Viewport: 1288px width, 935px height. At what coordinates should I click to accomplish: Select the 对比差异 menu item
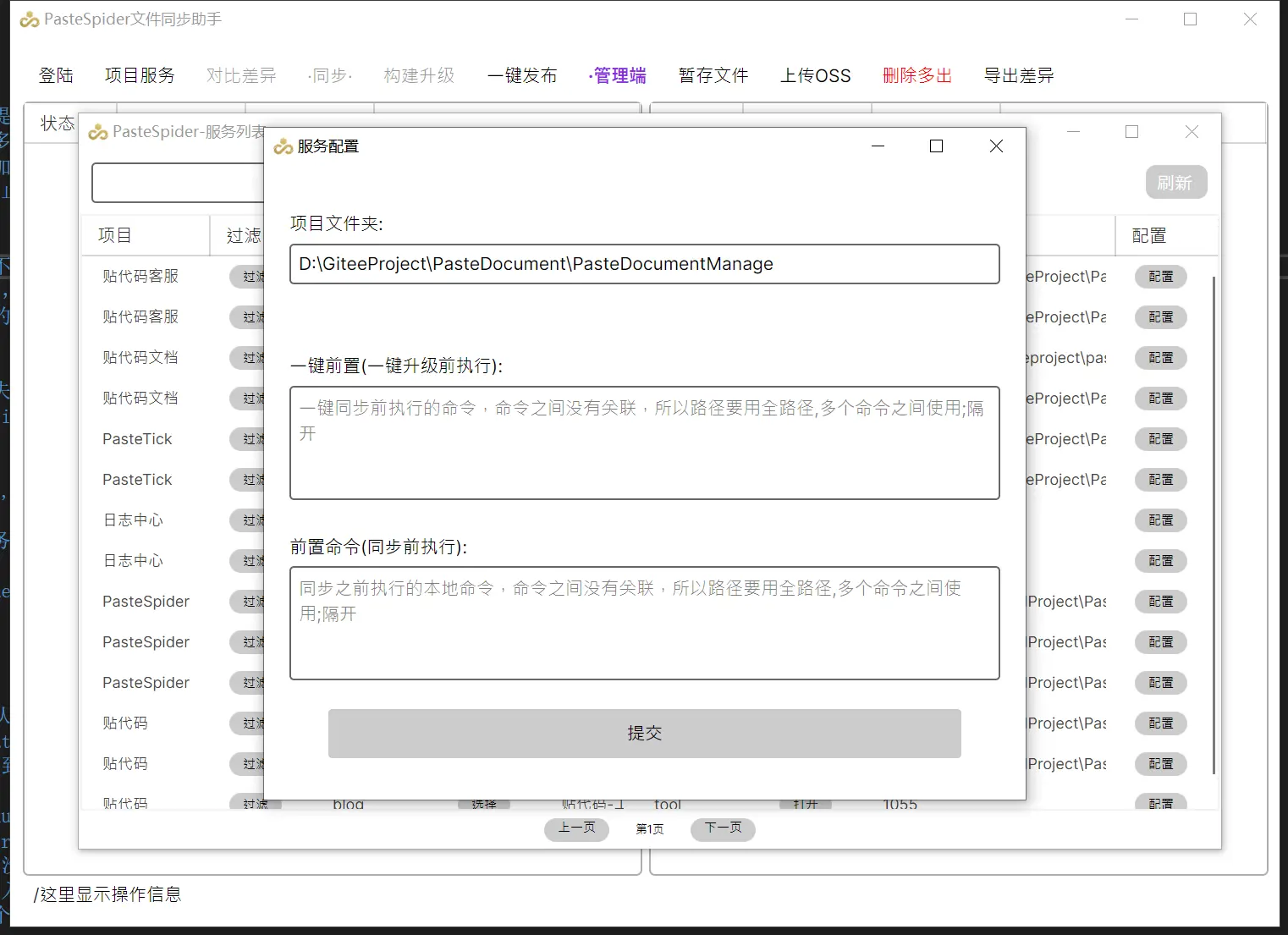pyautogui.click(x=241, y=75)
